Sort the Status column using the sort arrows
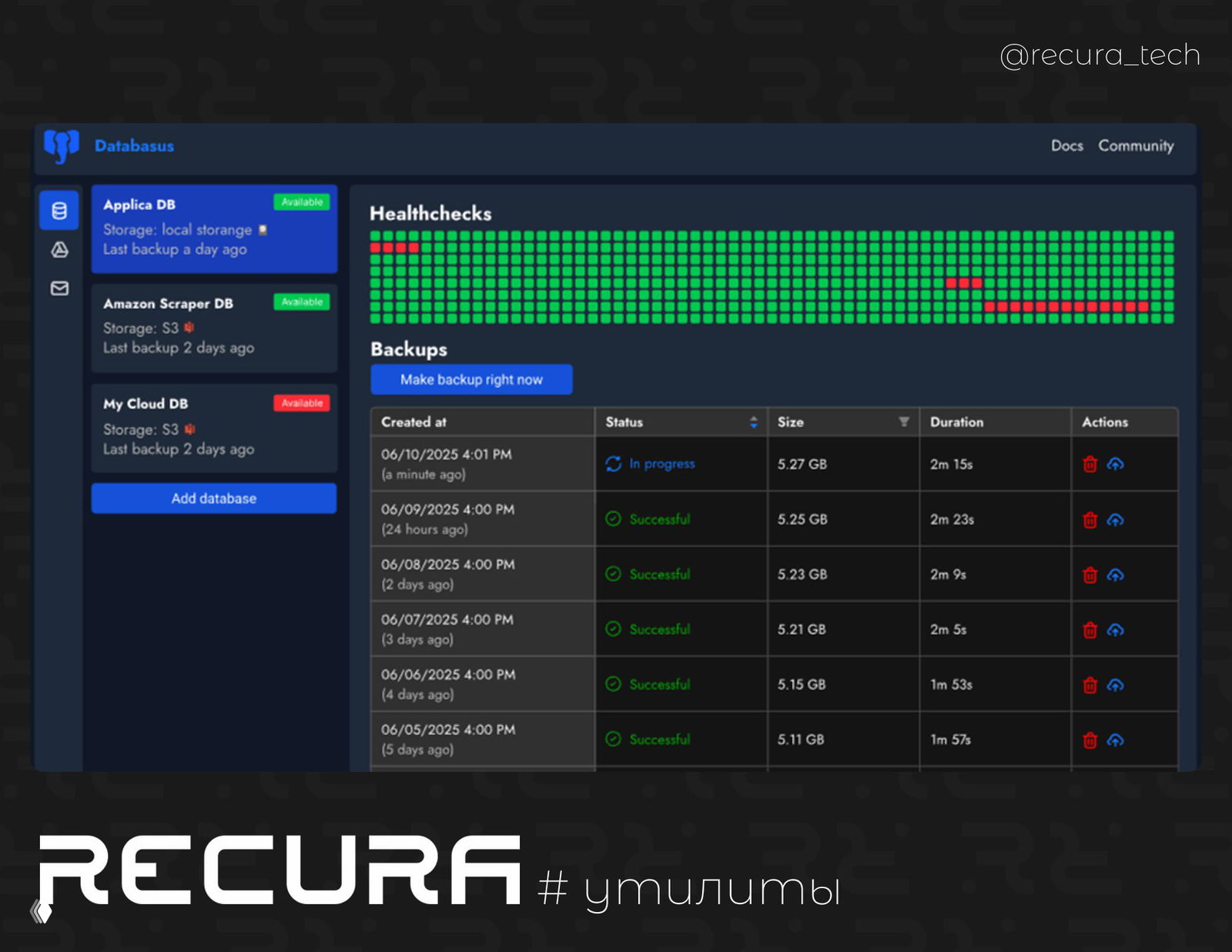 pyautogui.click(x=753, y=422)
